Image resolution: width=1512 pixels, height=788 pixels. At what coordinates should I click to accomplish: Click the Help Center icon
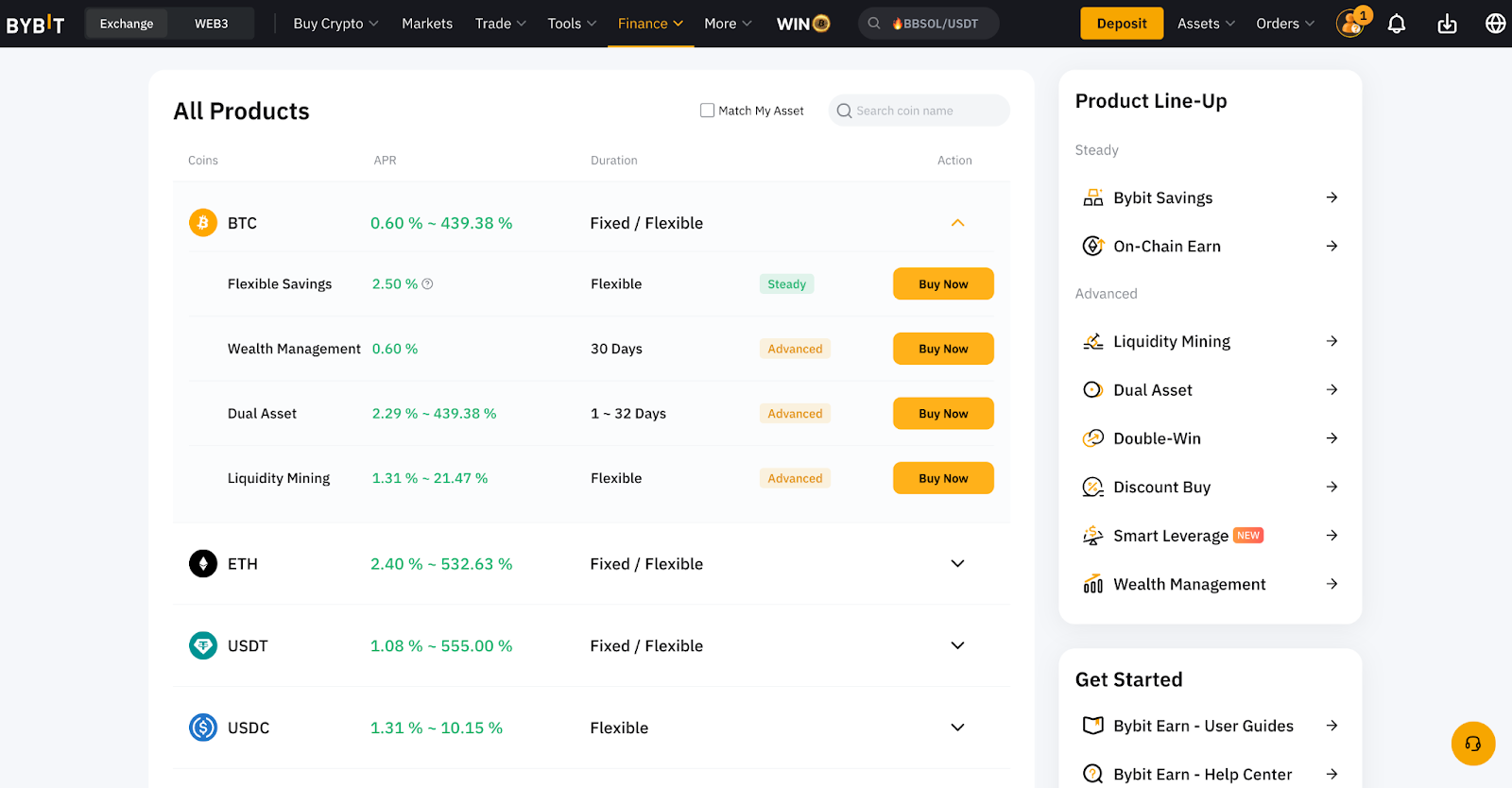pyautogui.click(x=1093, y=775)
